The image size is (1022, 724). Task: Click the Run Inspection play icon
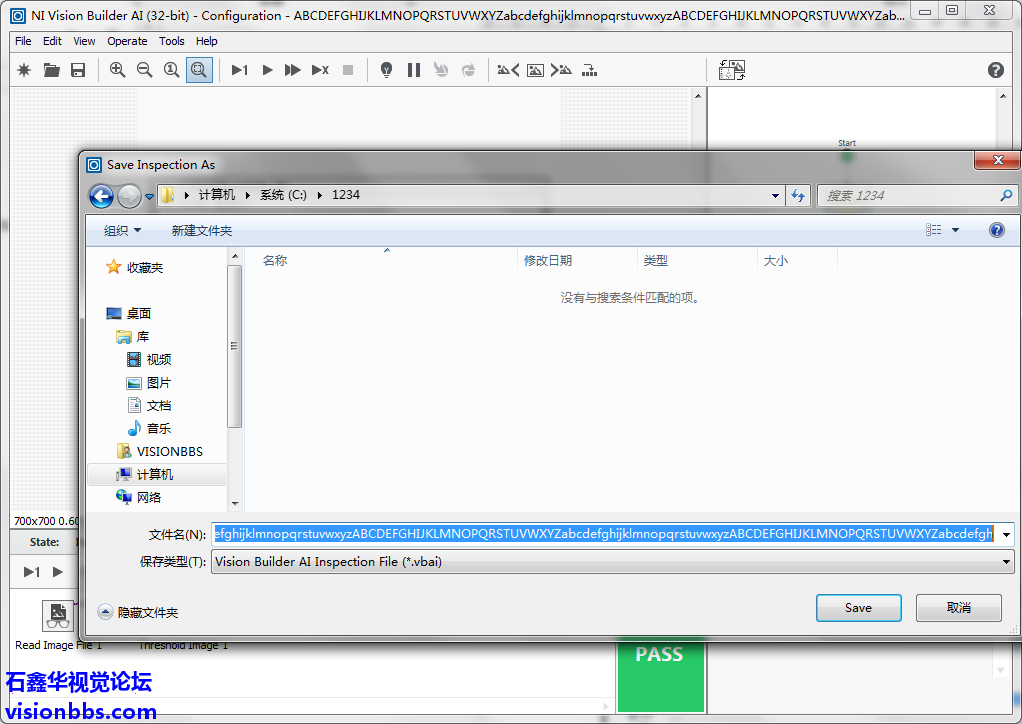(267, 70)
